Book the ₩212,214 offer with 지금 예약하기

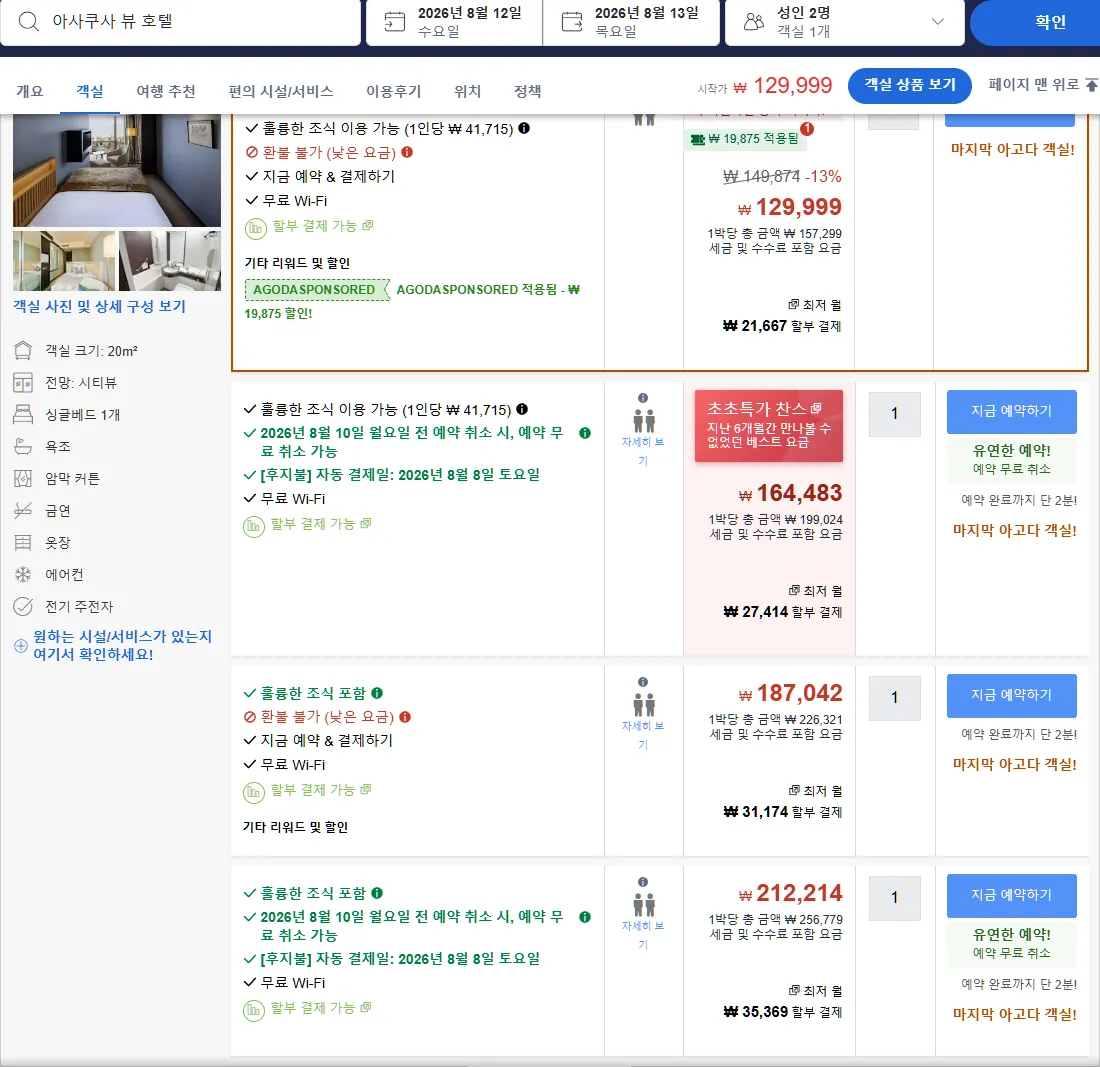[1011, 895]
